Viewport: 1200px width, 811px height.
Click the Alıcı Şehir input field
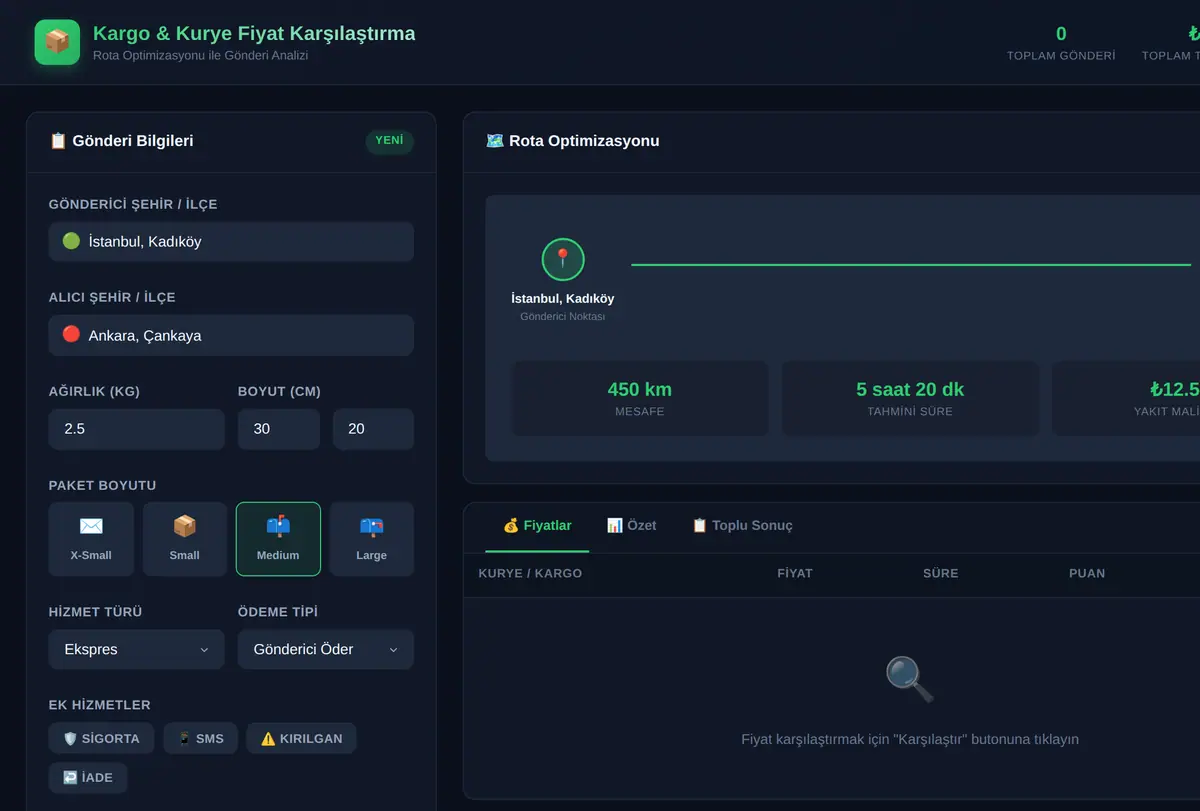click(231, 336)
